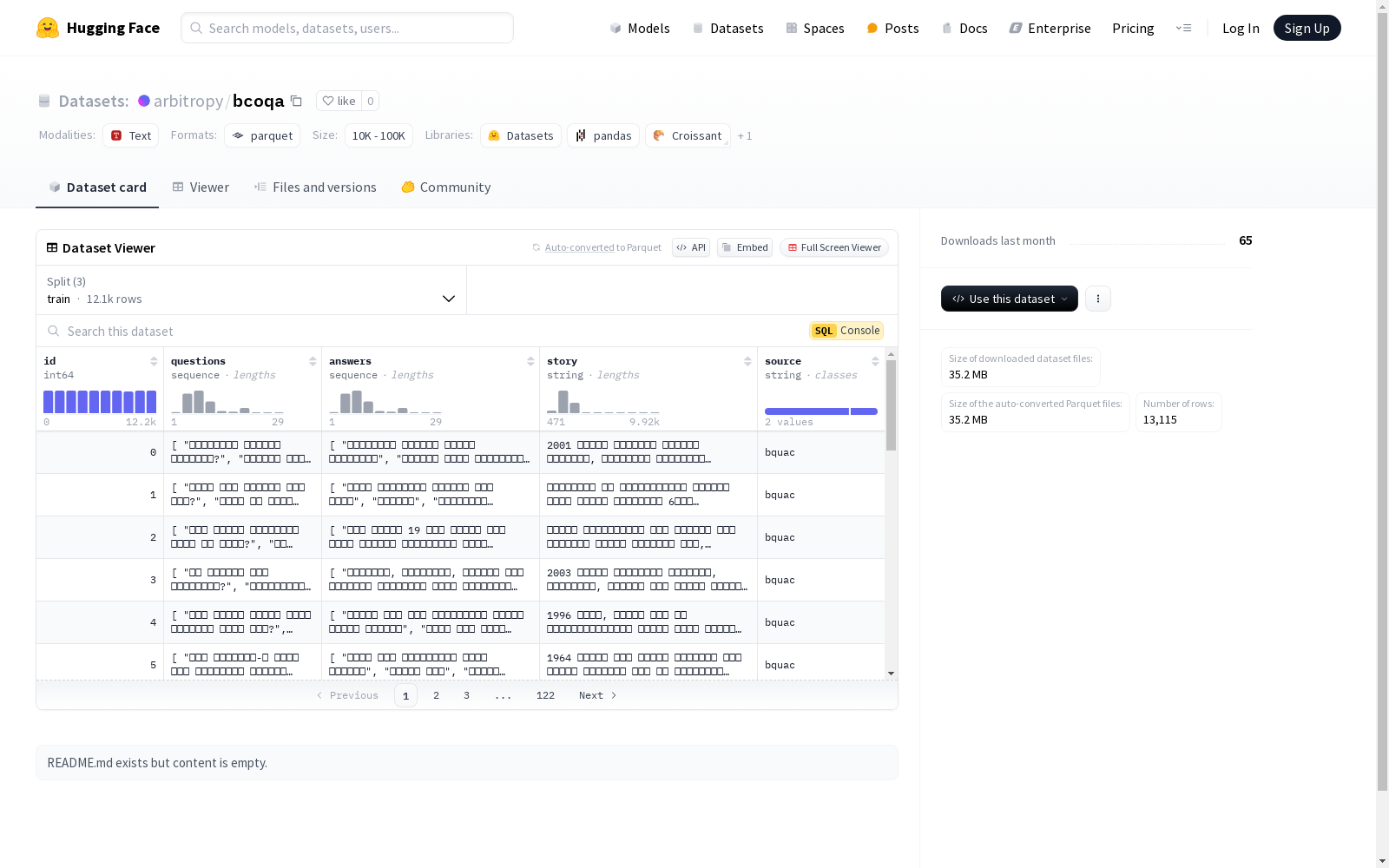This screenshot has height=868, width=1389.
Task: Click the id column histogram bars
Action: tap(100, 402)
